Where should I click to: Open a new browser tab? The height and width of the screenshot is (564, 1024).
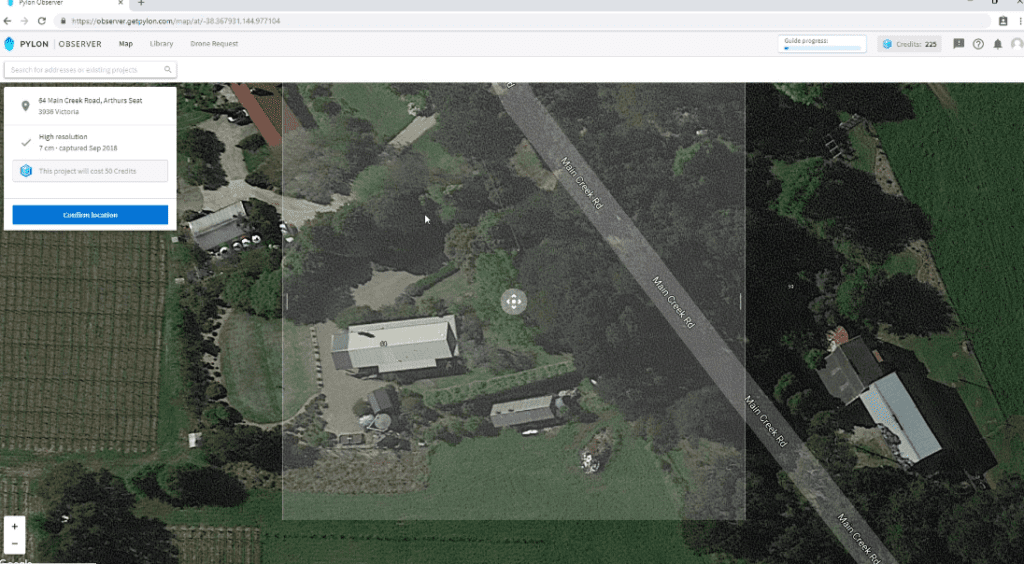(x=141, y=3)
